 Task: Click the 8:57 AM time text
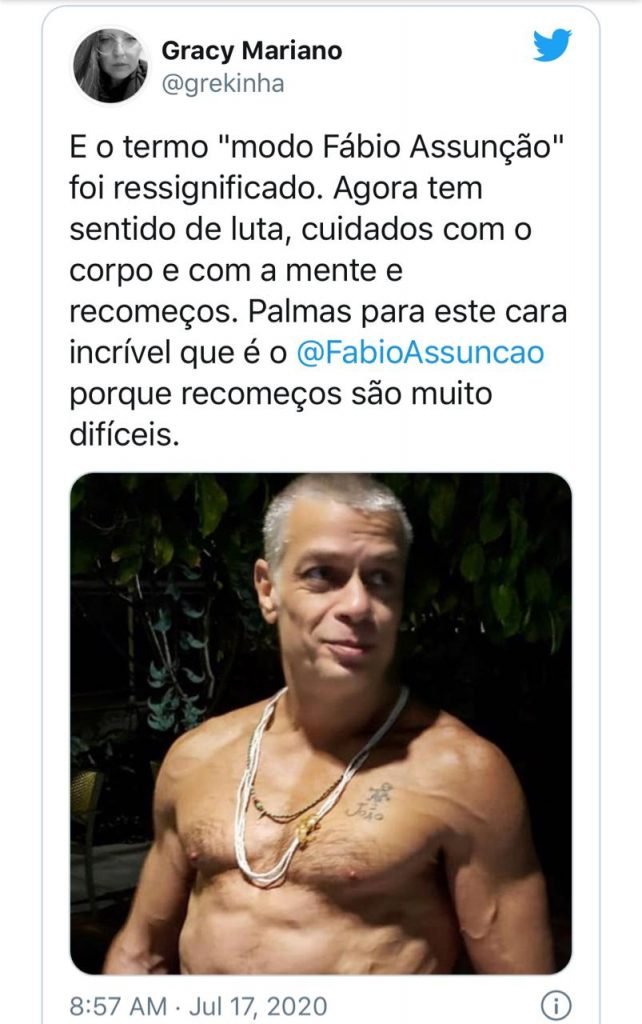118,1006
